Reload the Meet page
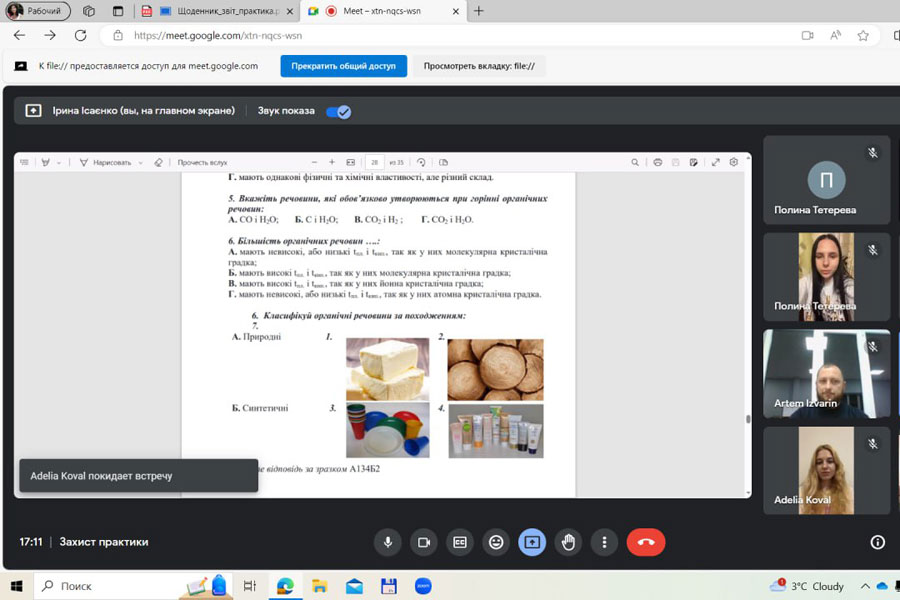Viewport: 900px width, 600px height. point(80,36)
